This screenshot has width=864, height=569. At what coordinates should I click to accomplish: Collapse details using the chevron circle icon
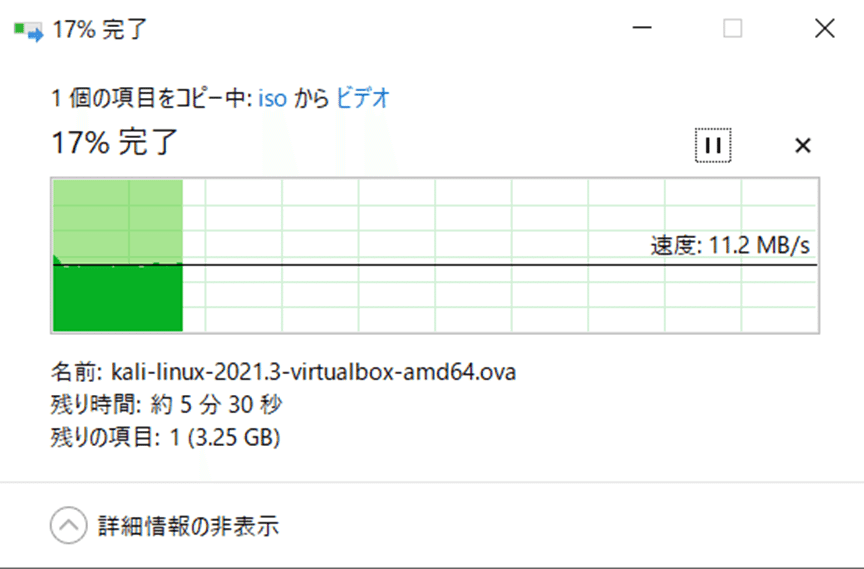click(x=69, y=525)
